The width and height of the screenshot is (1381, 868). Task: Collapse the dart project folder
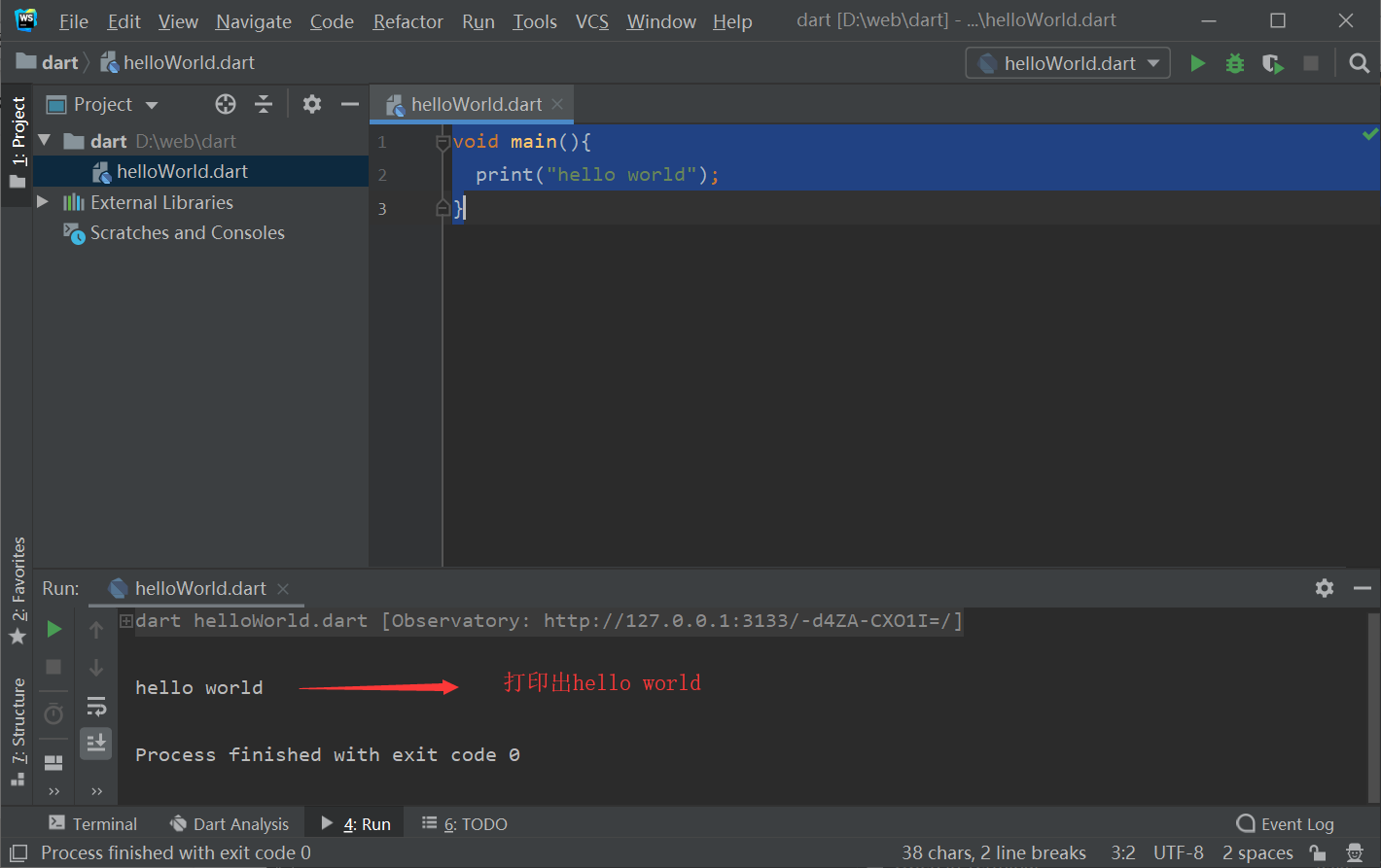tap(44, 140)
